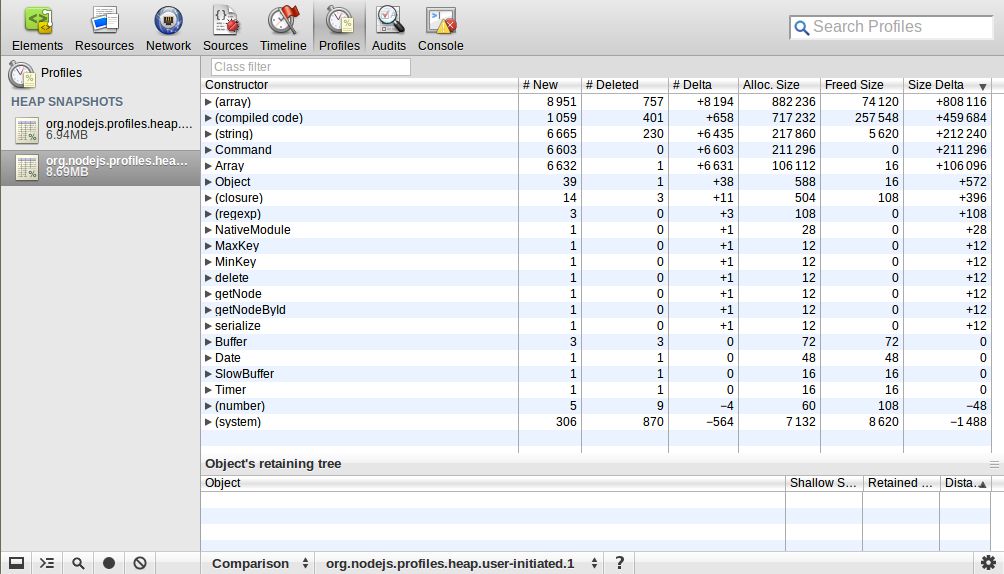Screen dimensions: 1004x574
Task: Select the 8.69MB heap snapshot
Action: pyautogui.click(x=101, y=167)
